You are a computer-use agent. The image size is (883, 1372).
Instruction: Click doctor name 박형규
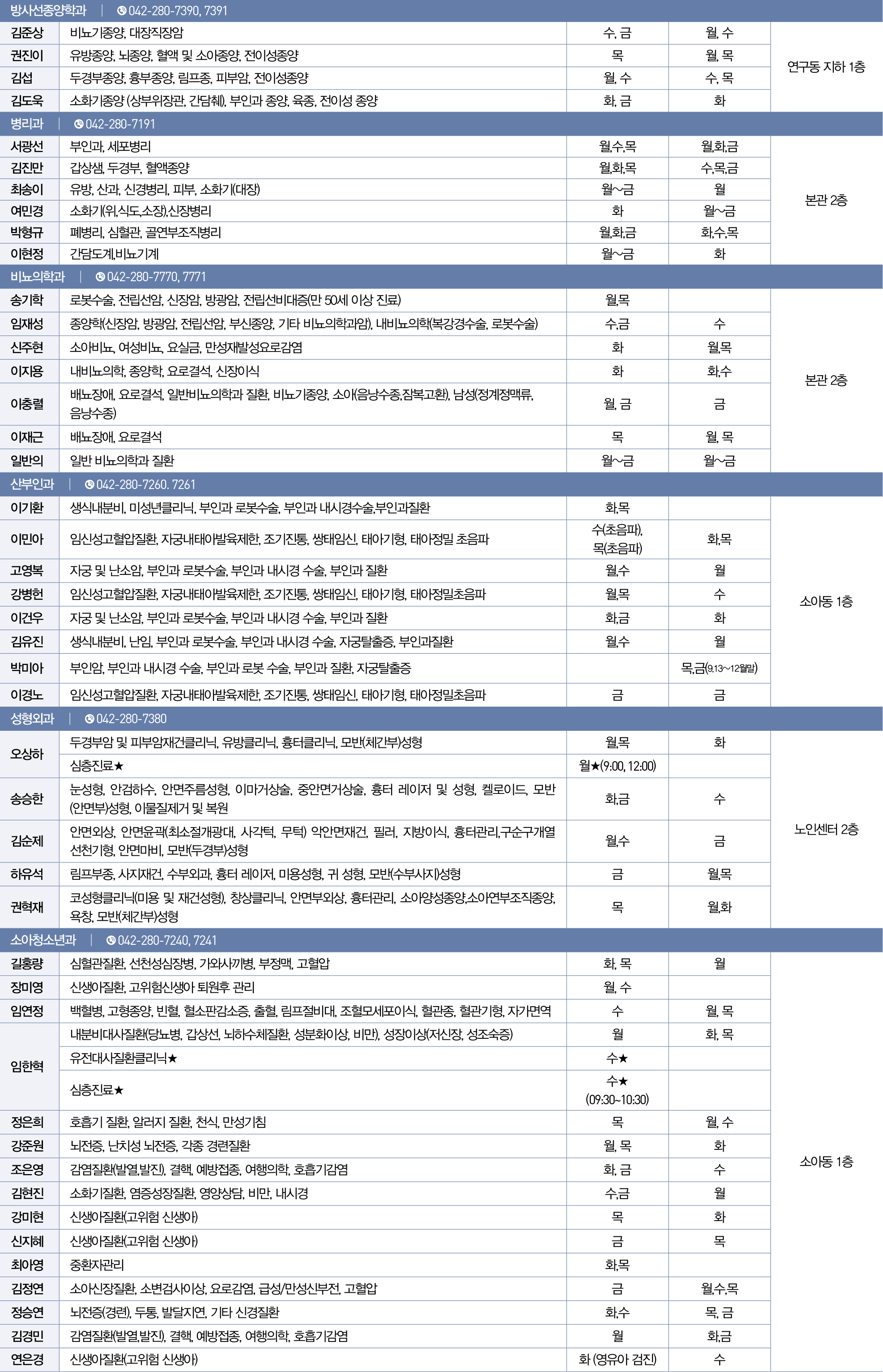click(27, 232)
